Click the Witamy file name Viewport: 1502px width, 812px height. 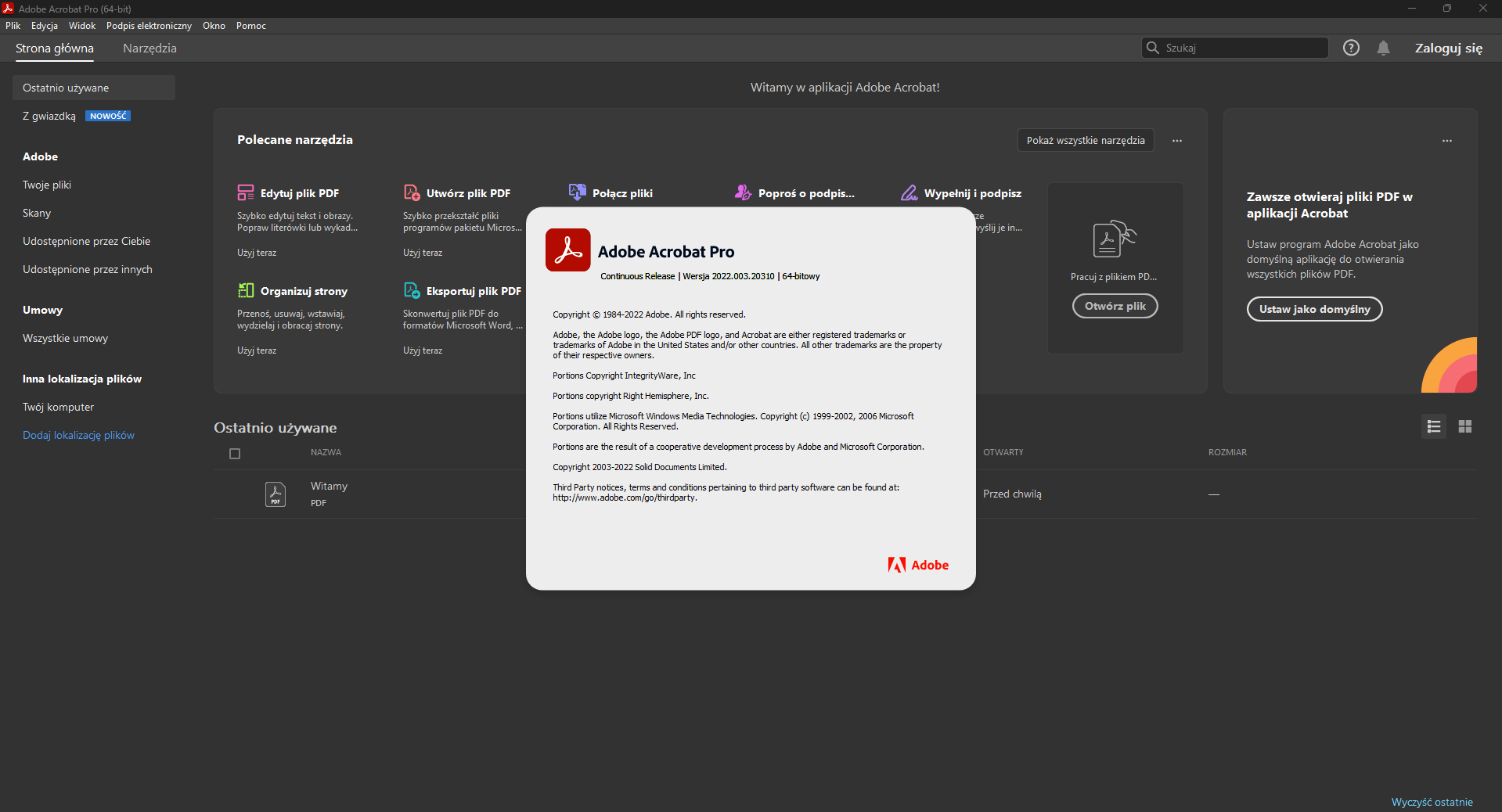(329, 486)
